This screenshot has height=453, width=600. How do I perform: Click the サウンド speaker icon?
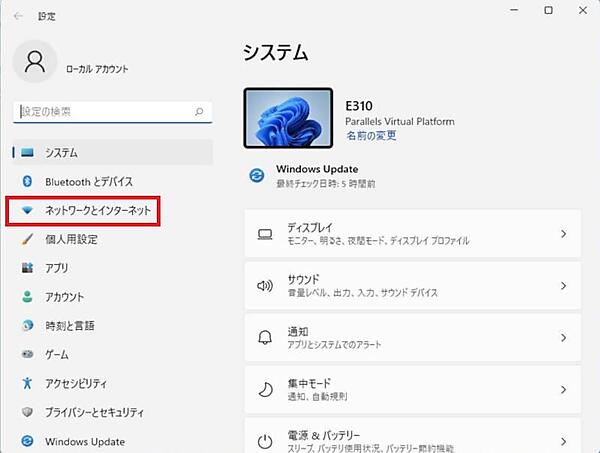coord(265,286)
